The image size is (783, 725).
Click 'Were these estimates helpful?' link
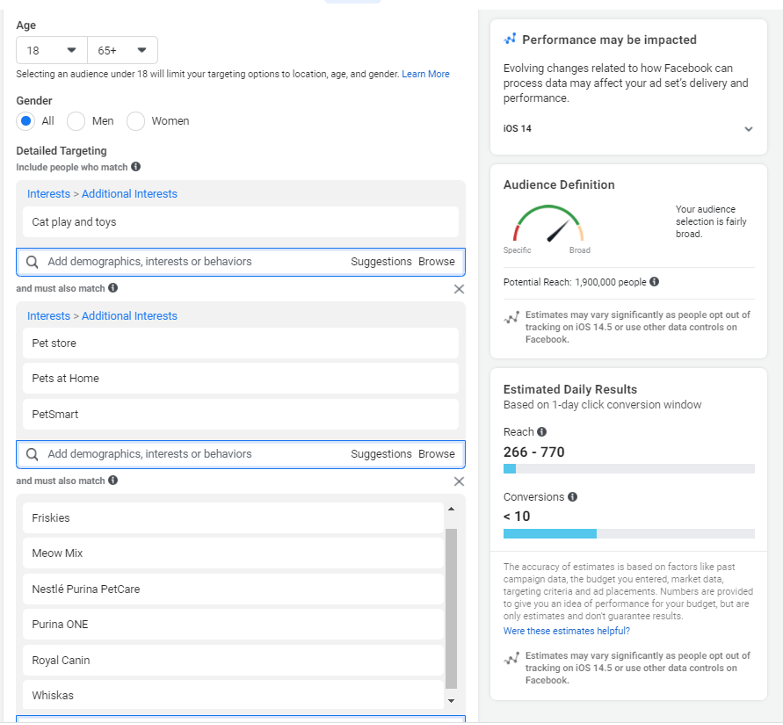click(566, 631)
